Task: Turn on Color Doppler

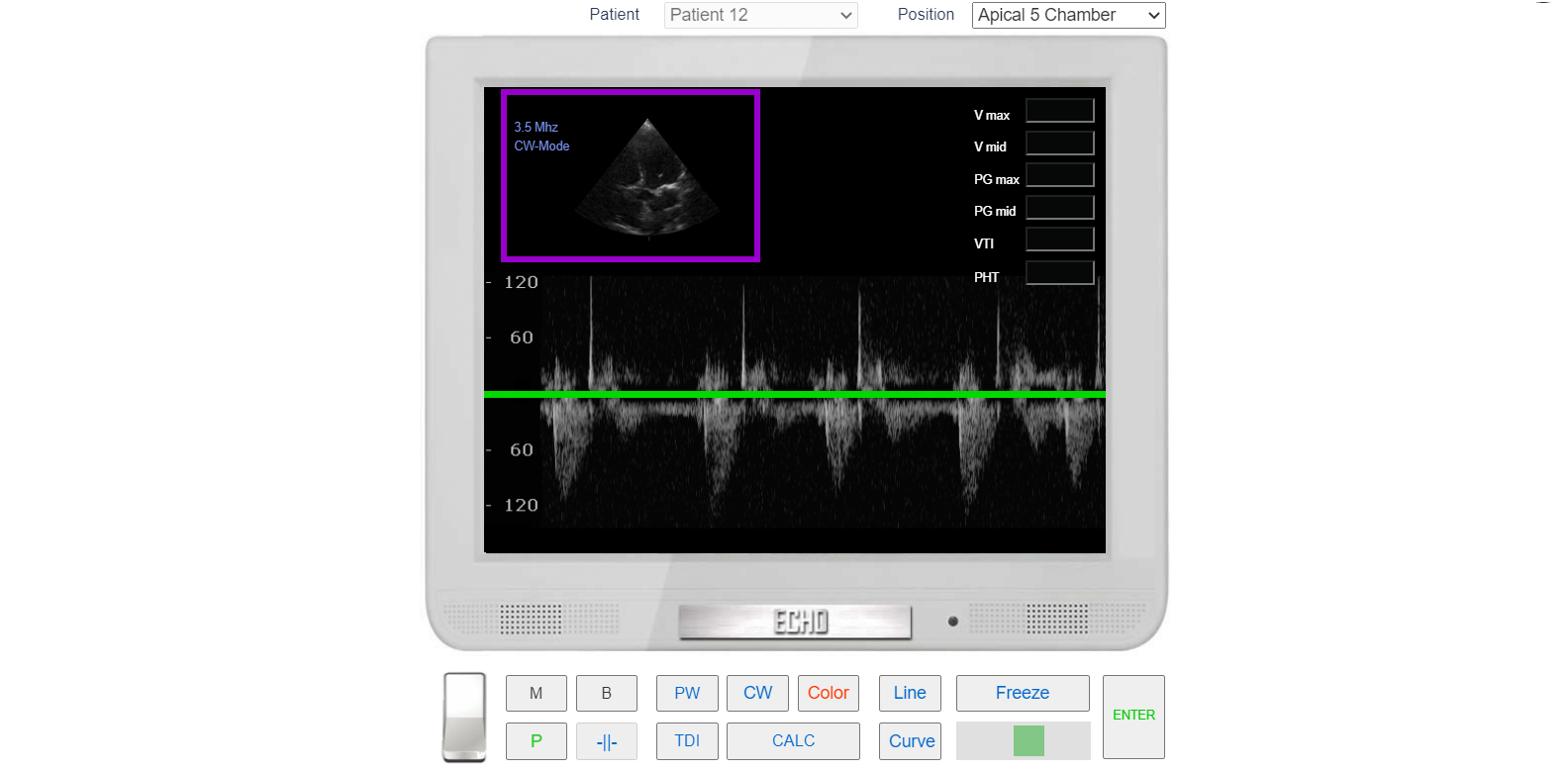Action: (x=829, y=693)
